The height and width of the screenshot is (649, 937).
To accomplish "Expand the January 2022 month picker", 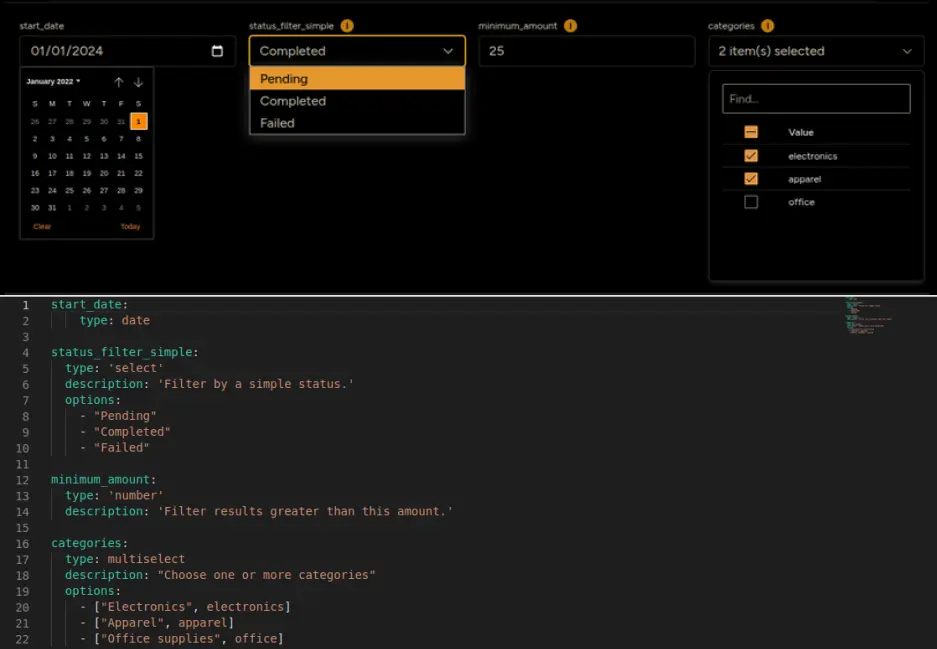I will [x=53, y=81].
